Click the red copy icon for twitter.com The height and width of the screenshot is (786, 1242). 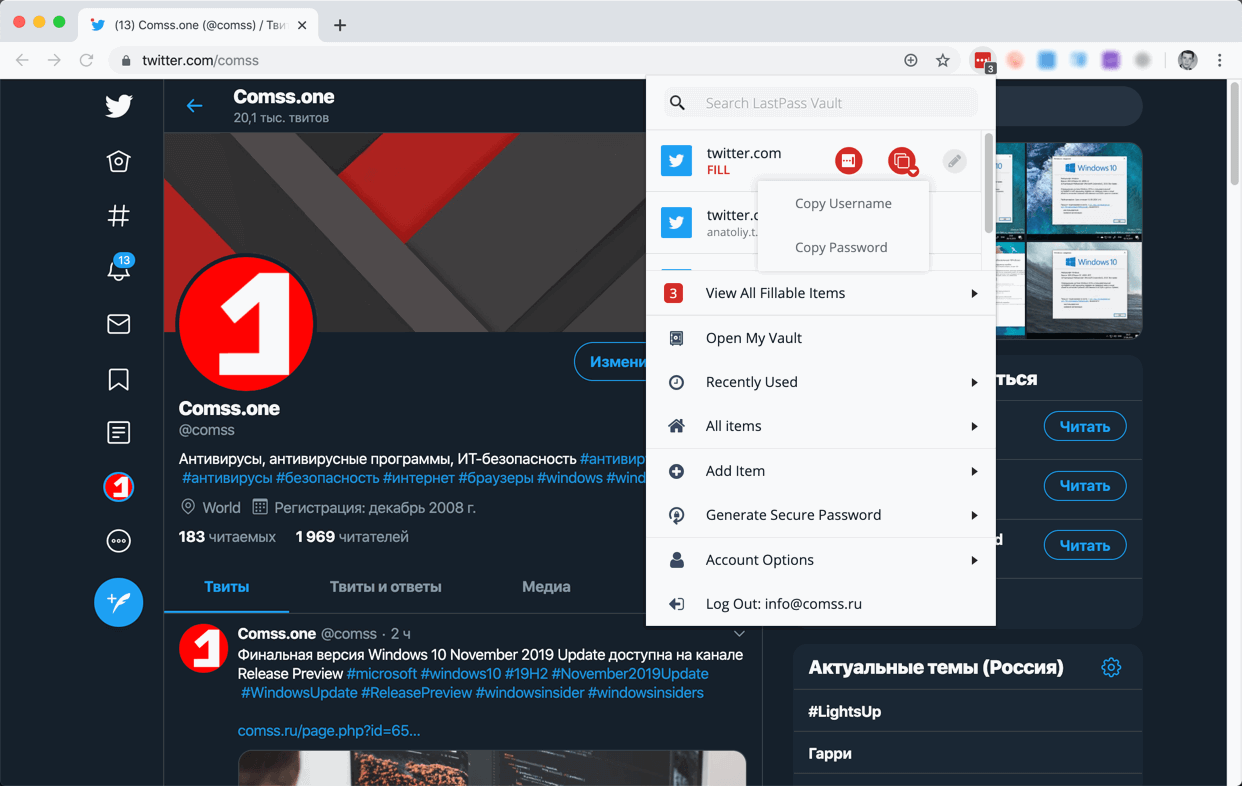(x=902, y=160)
